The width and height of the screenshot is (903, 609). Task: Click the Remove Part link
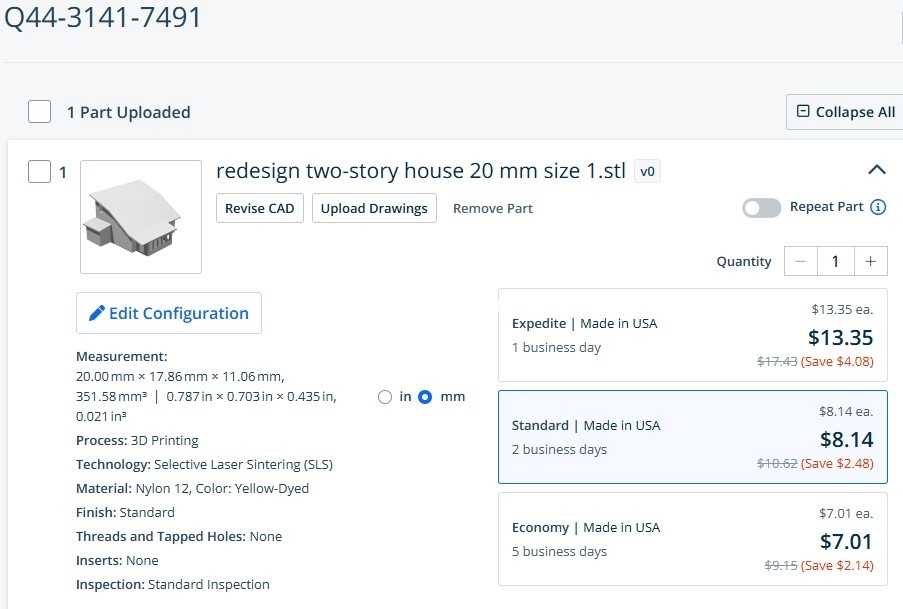(x=493, y=209)
